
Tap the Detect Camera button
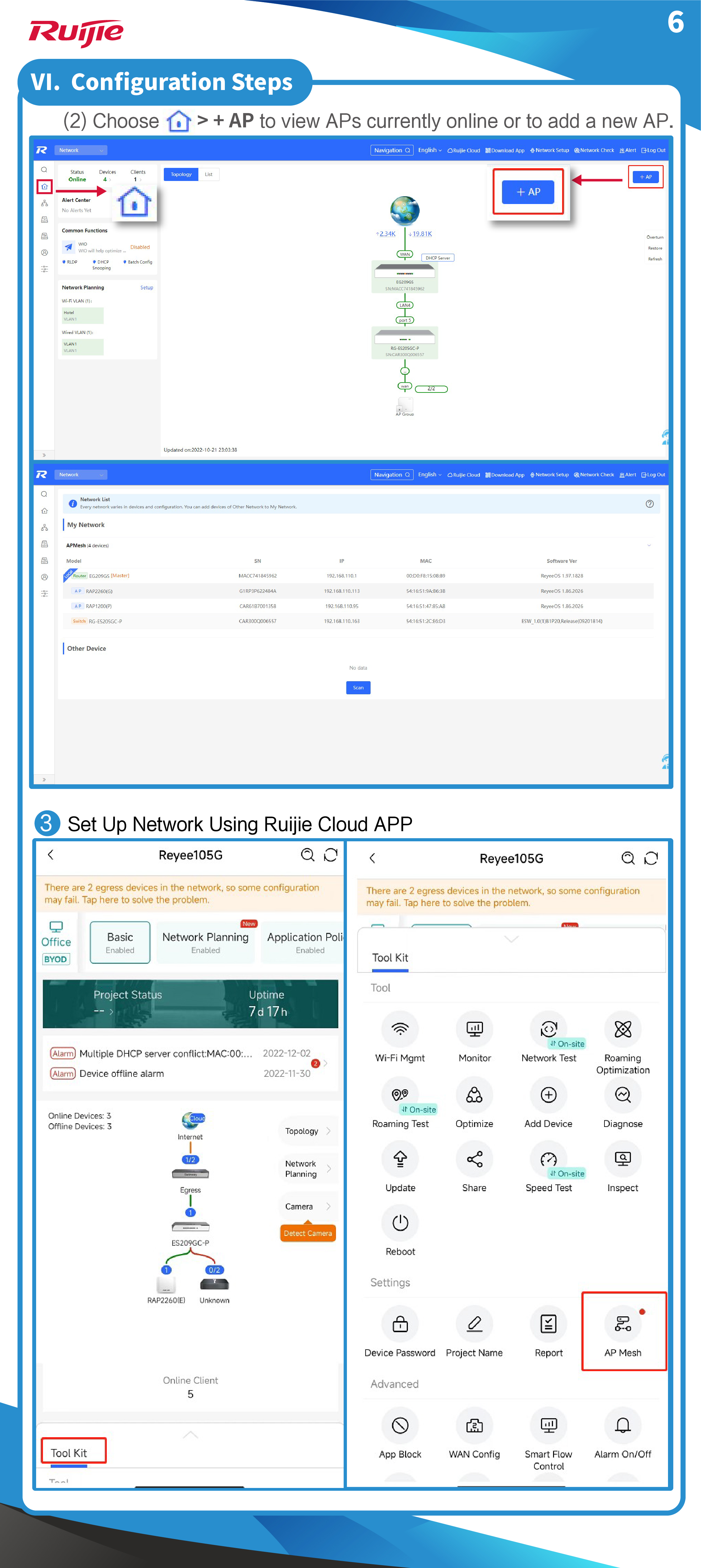[308, 1233]
